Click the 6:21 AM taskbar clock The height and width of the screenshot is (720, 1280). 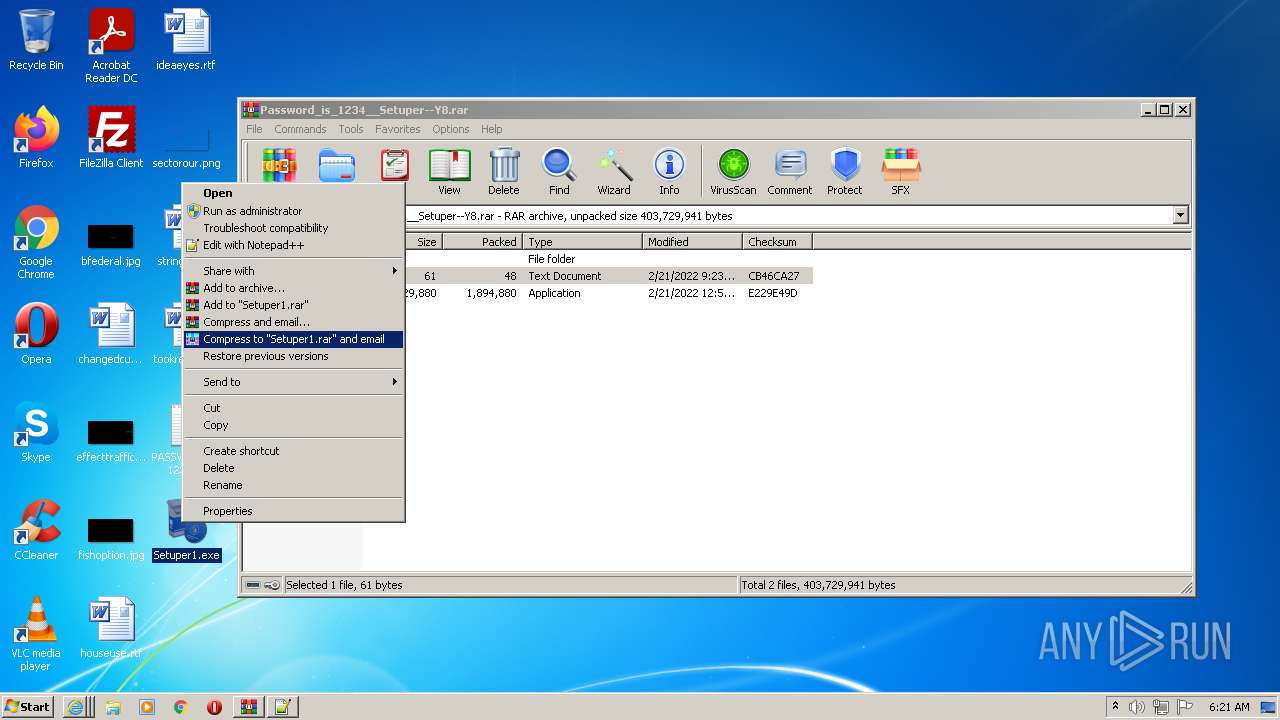pyautogui.click(x=1229, y=707)
